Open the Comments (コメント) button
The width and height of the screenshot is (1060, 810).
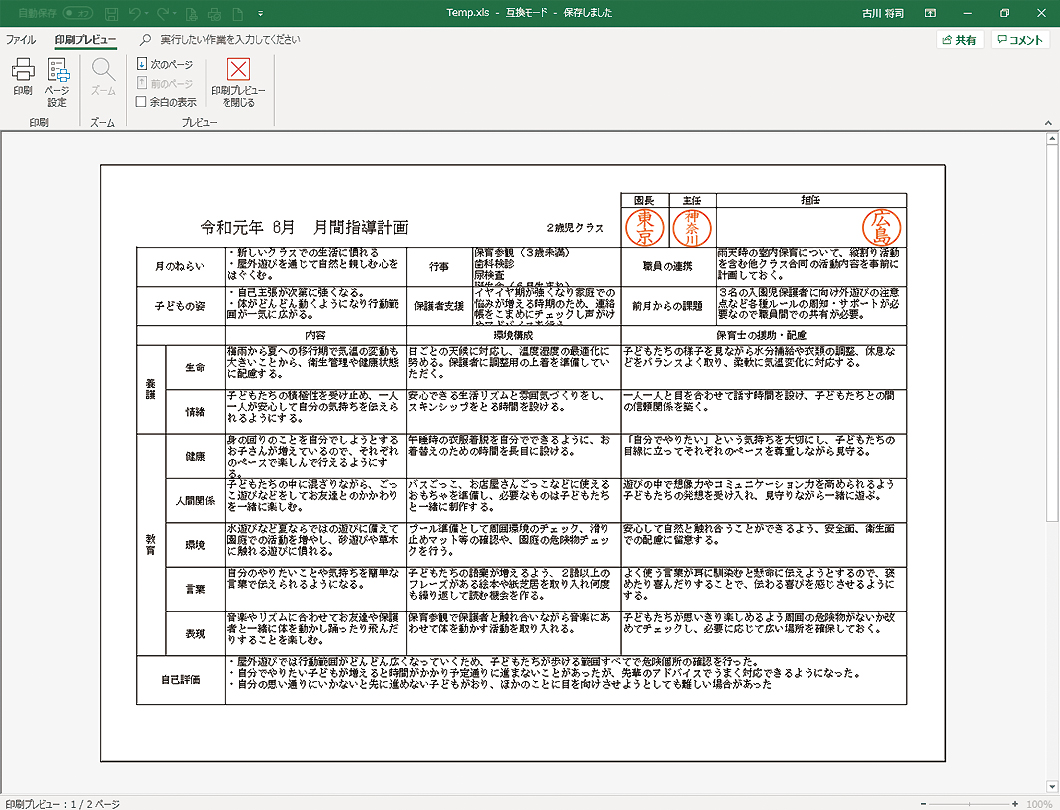click(x=1020, y=40)
